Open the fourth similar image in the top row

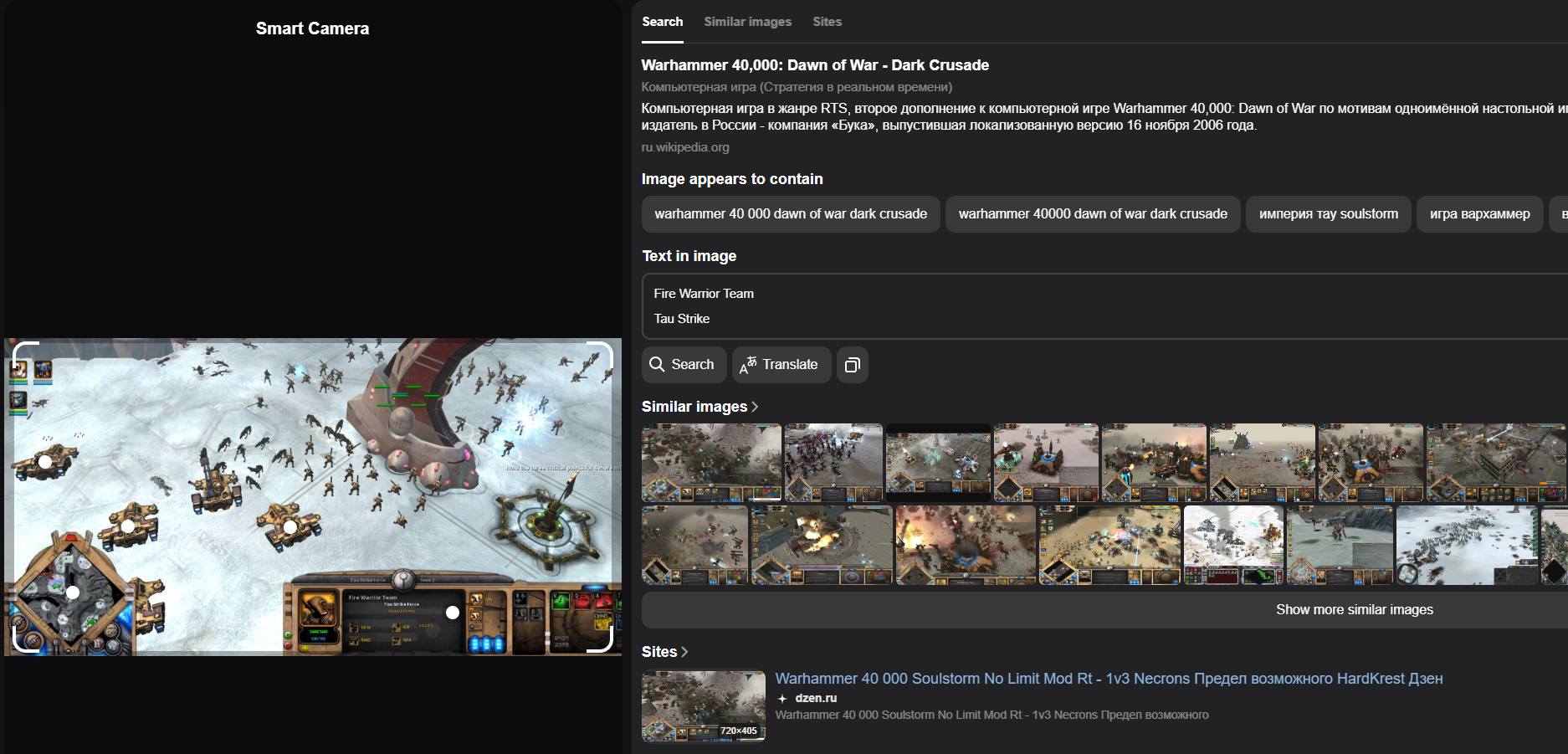[1046, 463]
